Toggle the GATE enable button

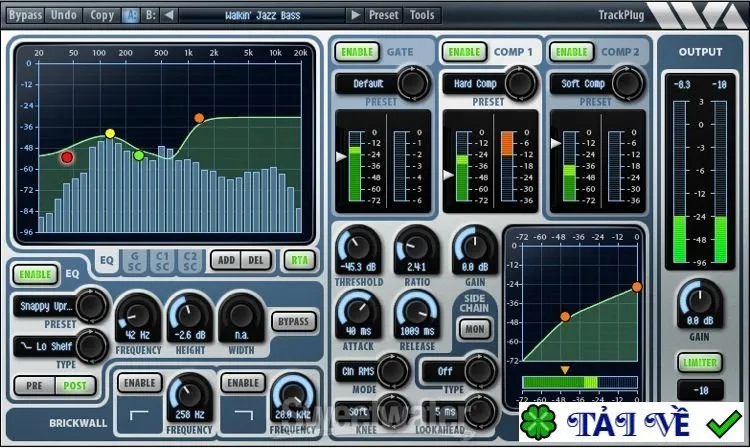click(357, 52)
